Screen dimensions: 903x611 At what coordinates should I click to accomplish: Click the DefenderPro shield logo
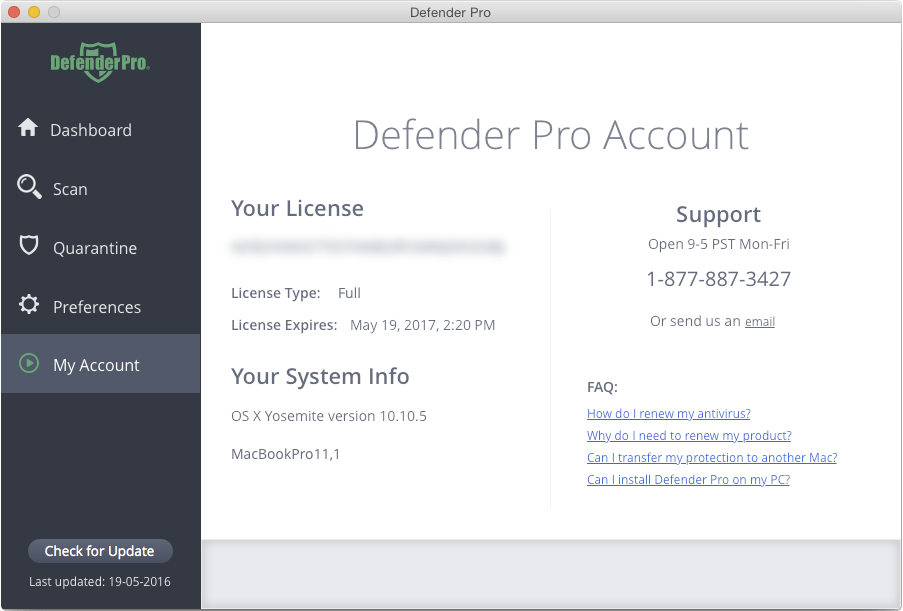(x=100, y=62)
